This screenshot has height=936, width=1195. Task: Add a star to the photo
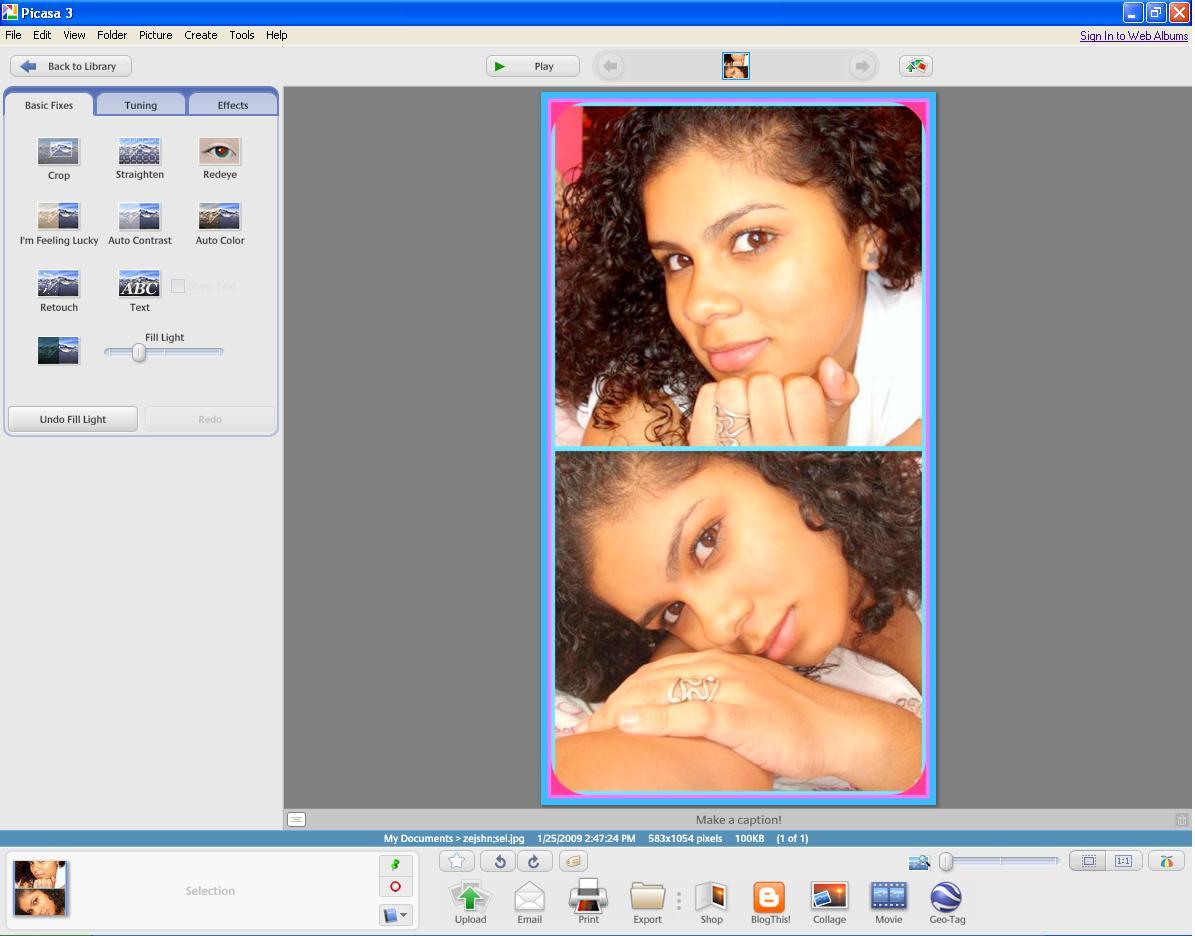pos(457,861)
